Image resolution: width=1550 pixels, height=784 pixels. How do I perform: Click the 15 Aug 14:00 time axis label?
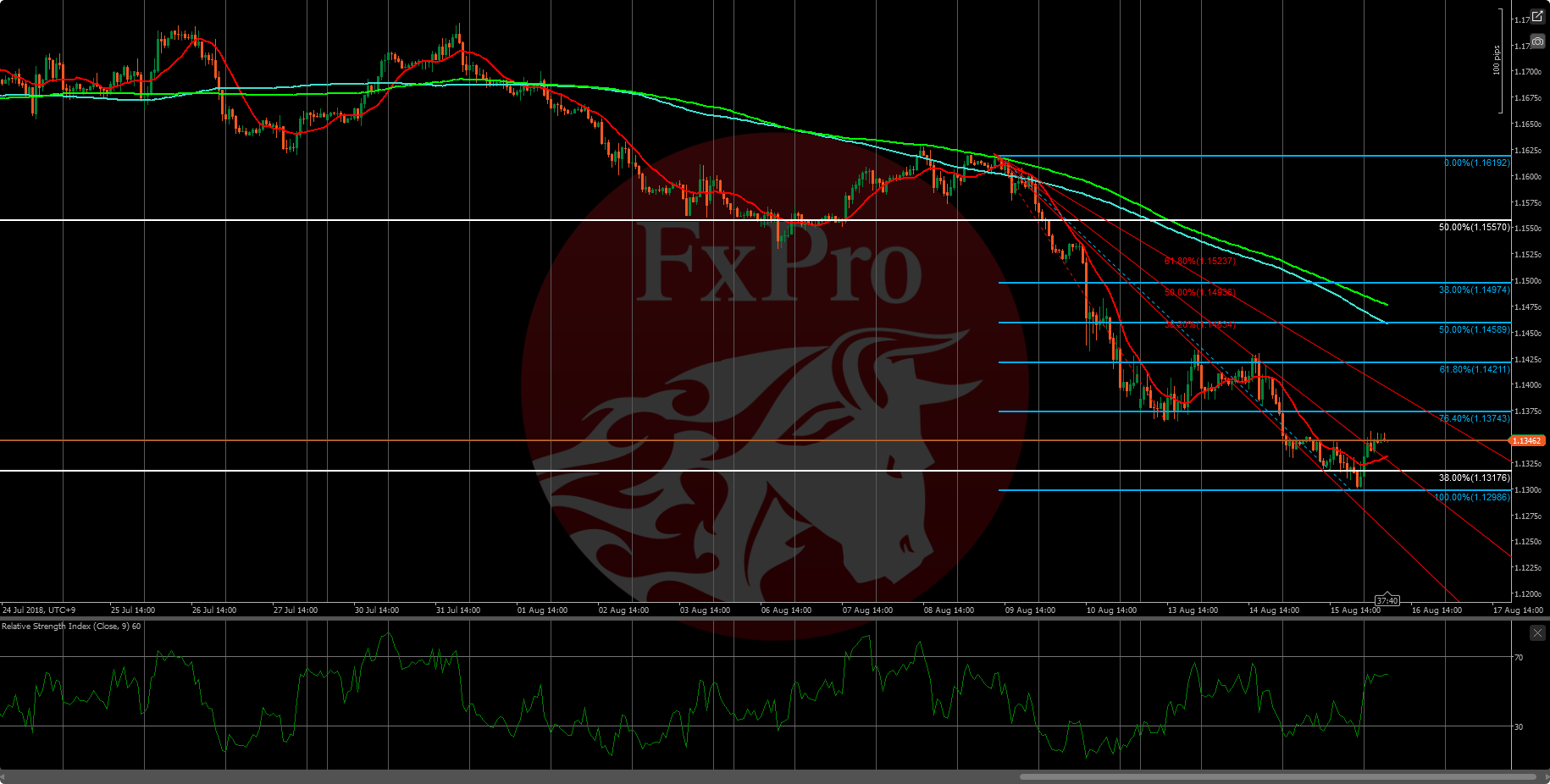click(1355, 610)
